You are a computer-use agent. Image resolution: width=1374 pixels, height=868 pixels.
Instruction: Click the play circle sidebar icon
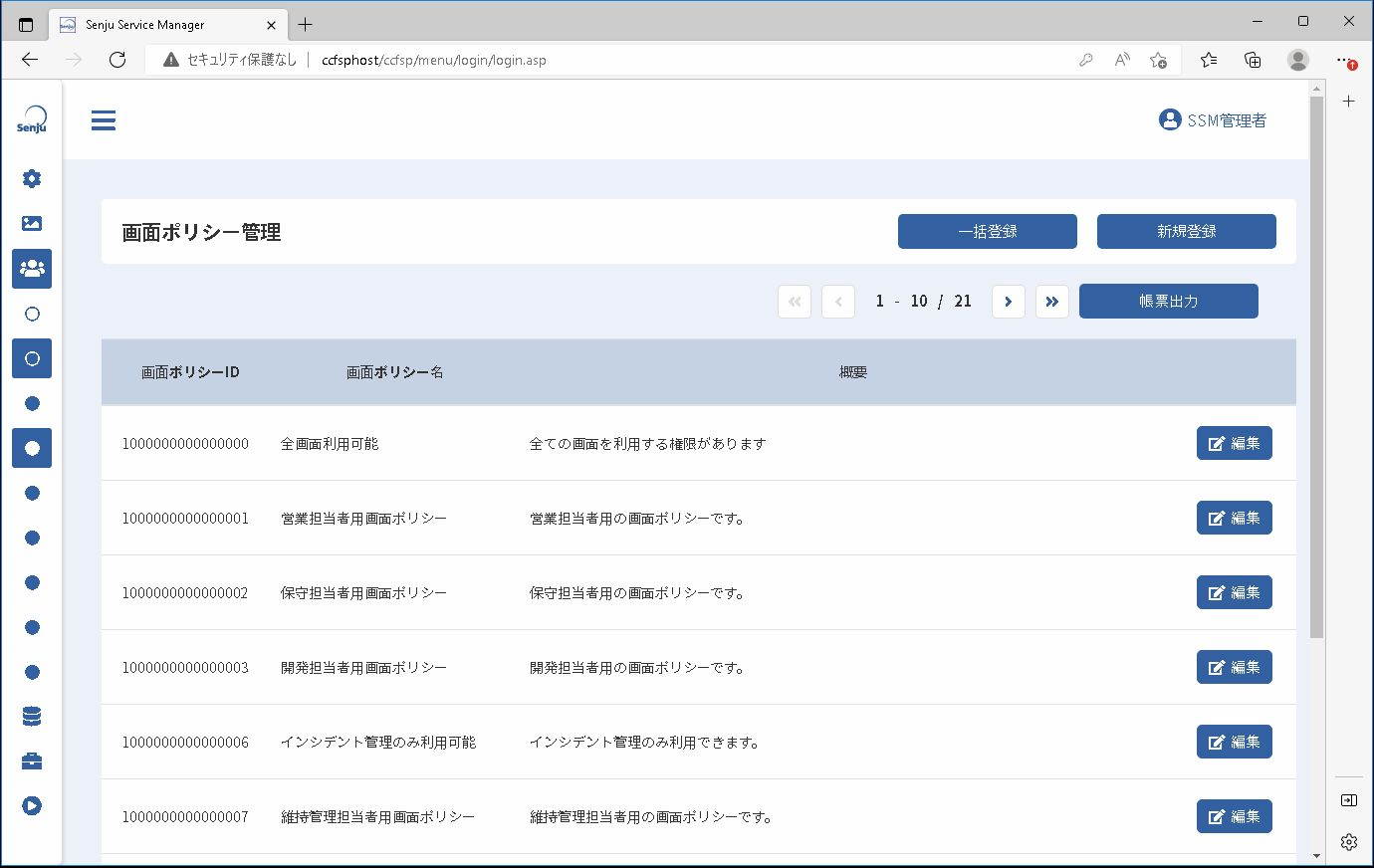[32, 806]
